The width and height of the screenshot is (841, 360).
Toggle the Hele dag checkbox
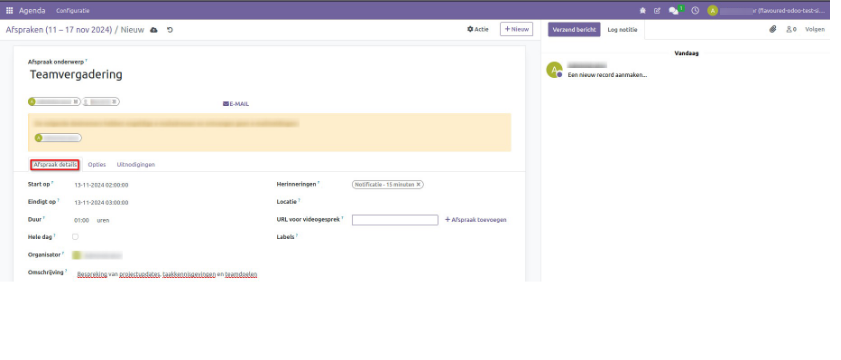coord(75,236)
